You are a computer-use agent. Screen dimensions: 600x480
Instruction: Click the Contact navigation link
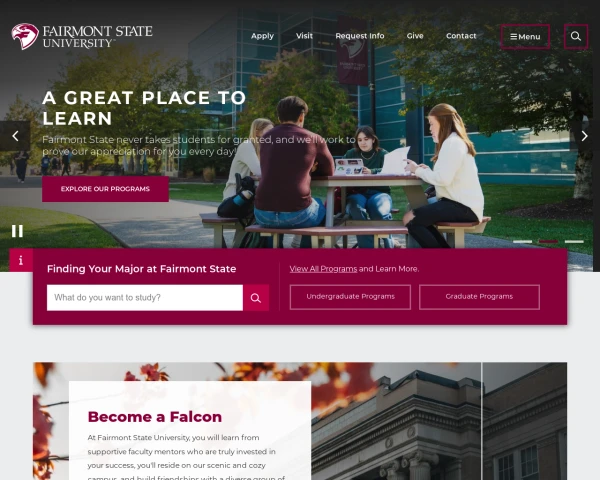(x=461, y=36)
